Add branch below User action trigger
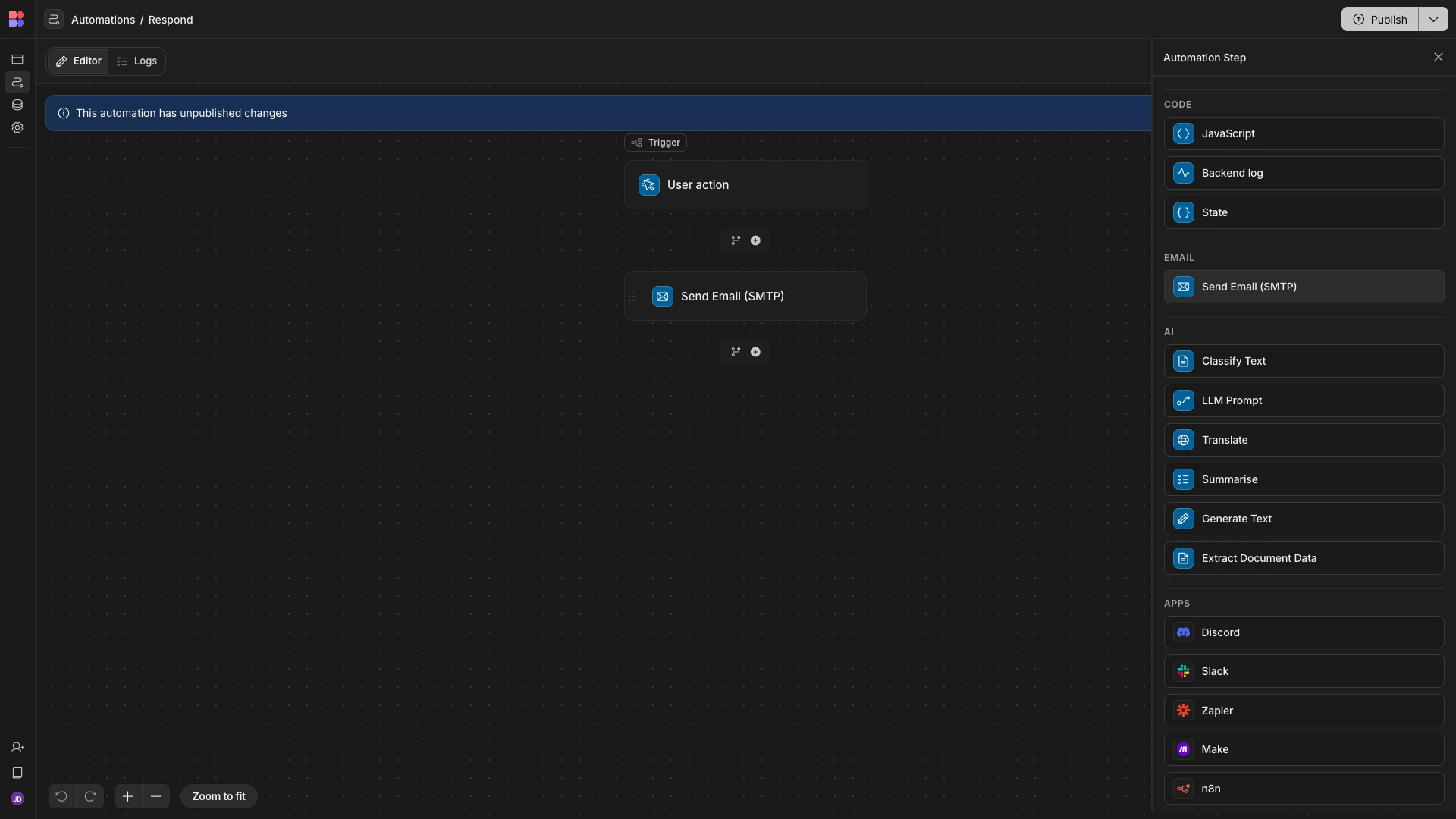The width and height of the screenshot is (1456, 819). 736,240
